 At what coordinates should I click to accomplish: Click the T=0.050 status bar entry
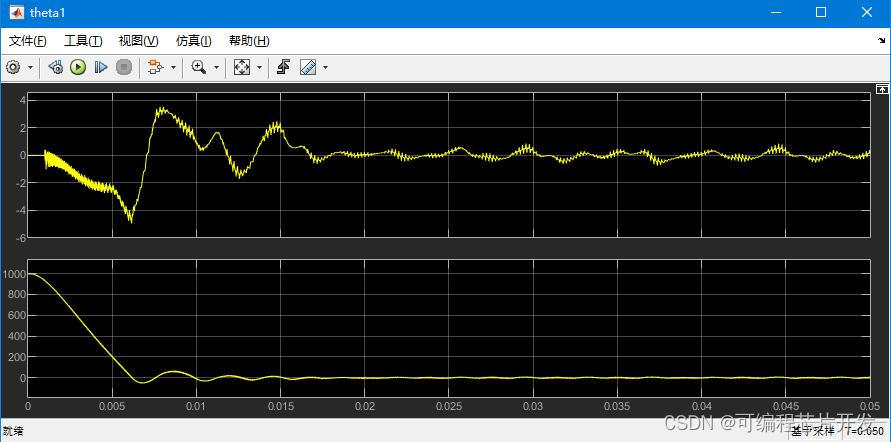(865, 431)
